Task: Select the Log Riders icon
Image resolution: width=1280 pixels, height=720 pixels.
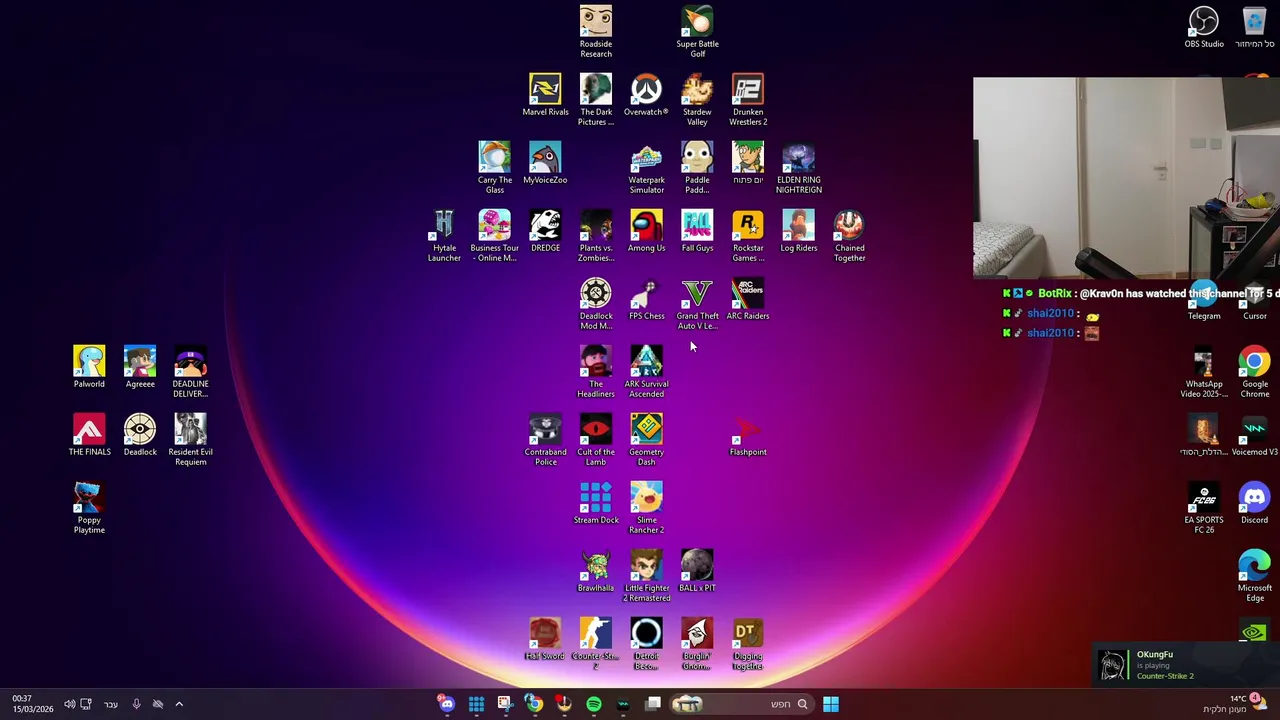Action: click(799, 231)
